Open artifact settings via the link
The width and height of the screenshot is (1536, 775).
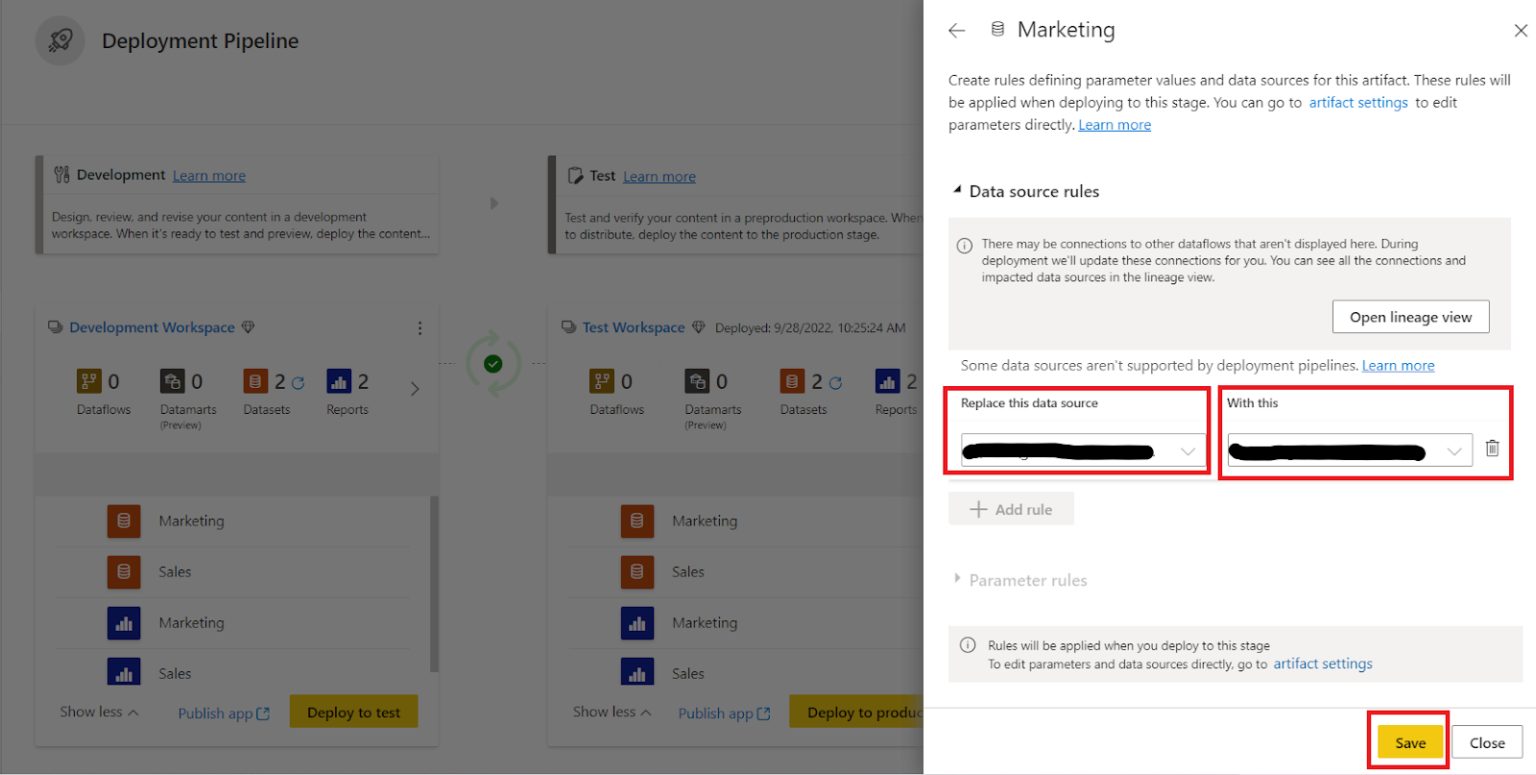click(1358, 102)
